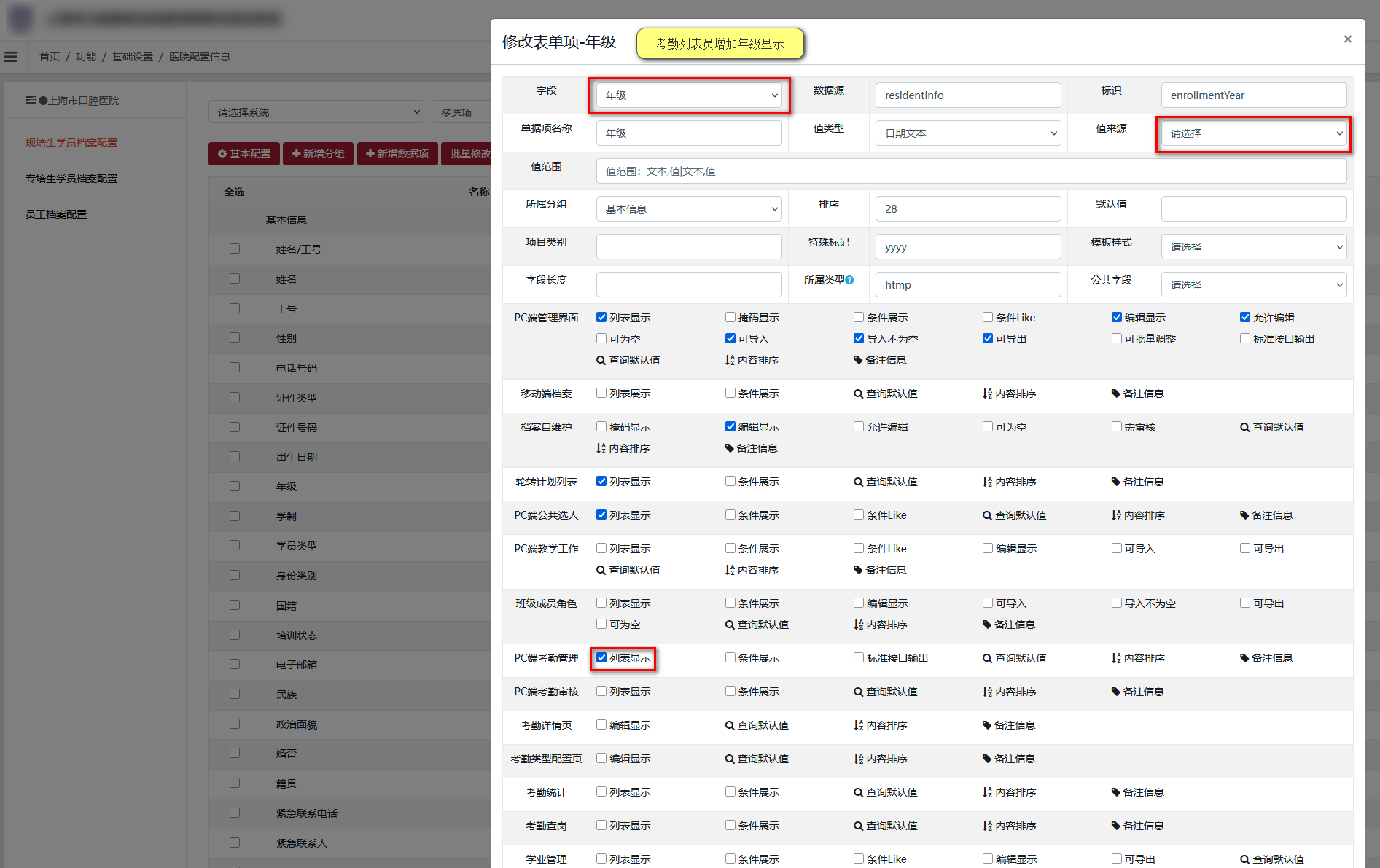This screenshot has height=868, width=1380.
Task: Click 内容排序 in PC端管理界面 row
Action: point(752,360)
